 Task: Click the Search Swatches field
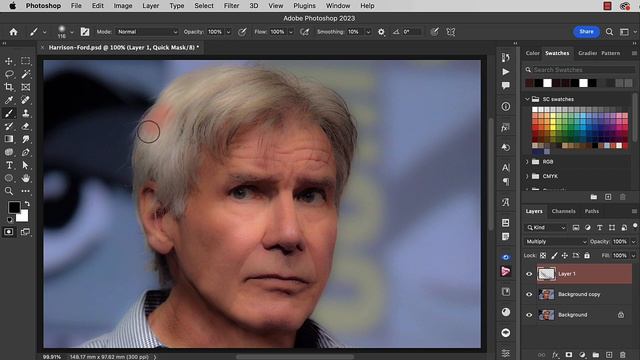(x=580, y=70)
